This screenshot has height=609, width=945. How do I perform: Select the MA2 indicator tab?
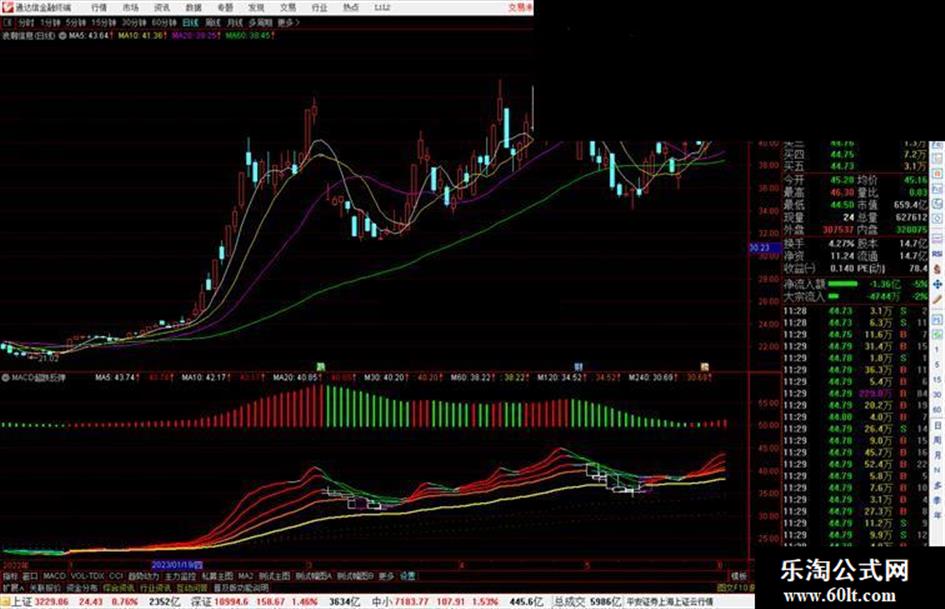pos(245,576)
